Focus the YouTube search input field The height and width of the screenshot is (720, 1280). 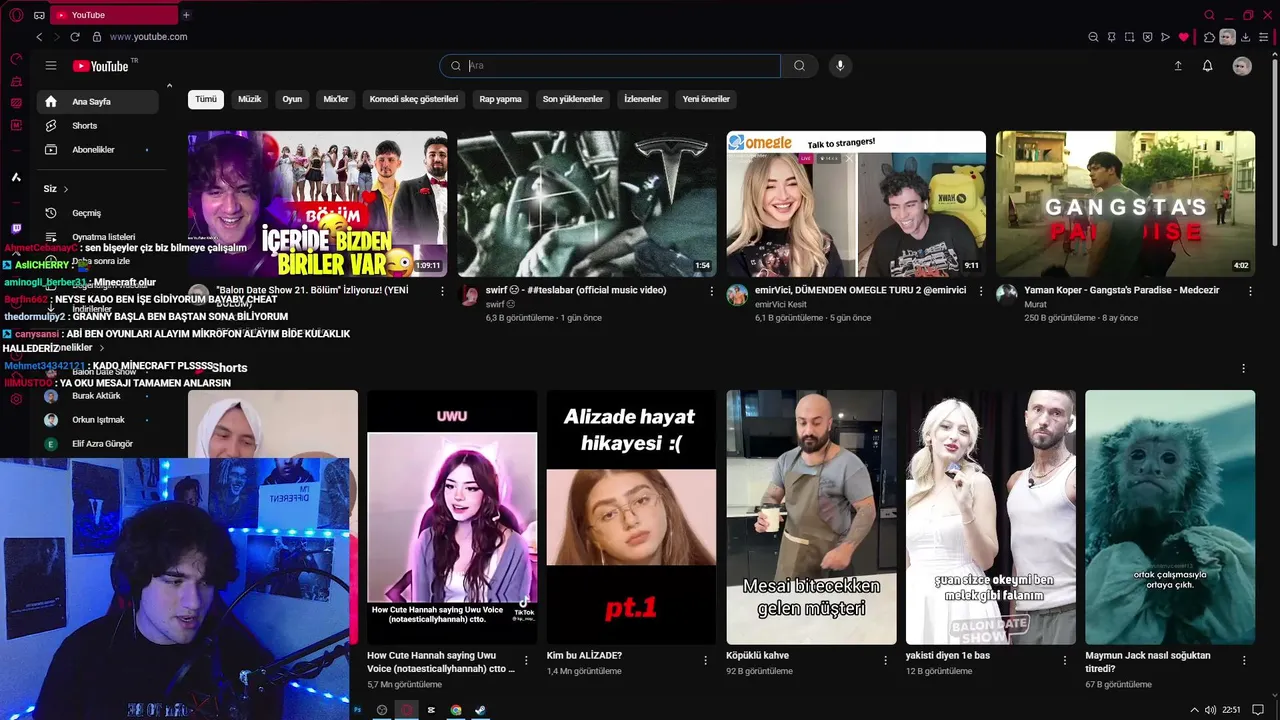610,66
